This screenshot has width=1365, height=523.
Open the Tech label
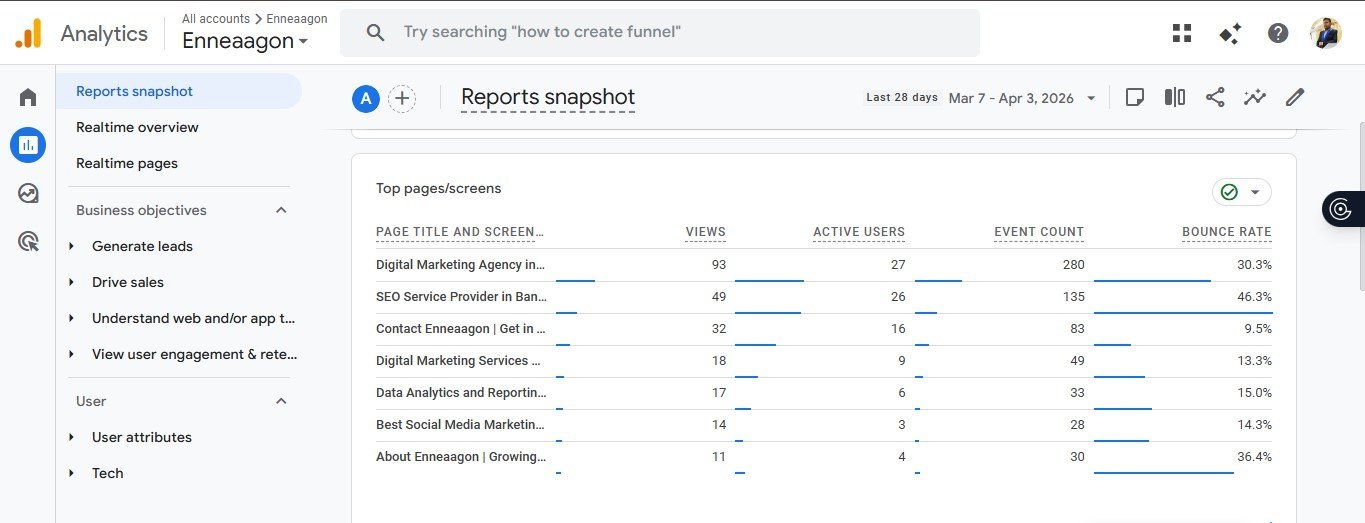108,473
